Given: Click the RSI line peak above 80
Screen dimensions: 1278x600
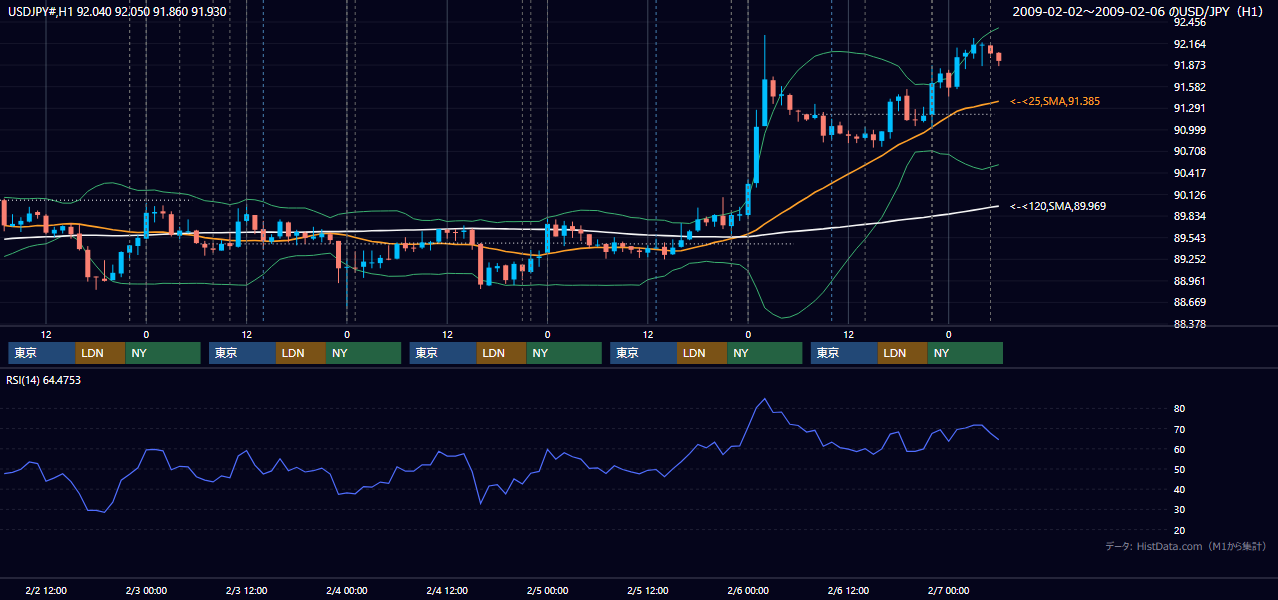Looking at the screenshot, I should pyautogui.click(x=765, y=399).
